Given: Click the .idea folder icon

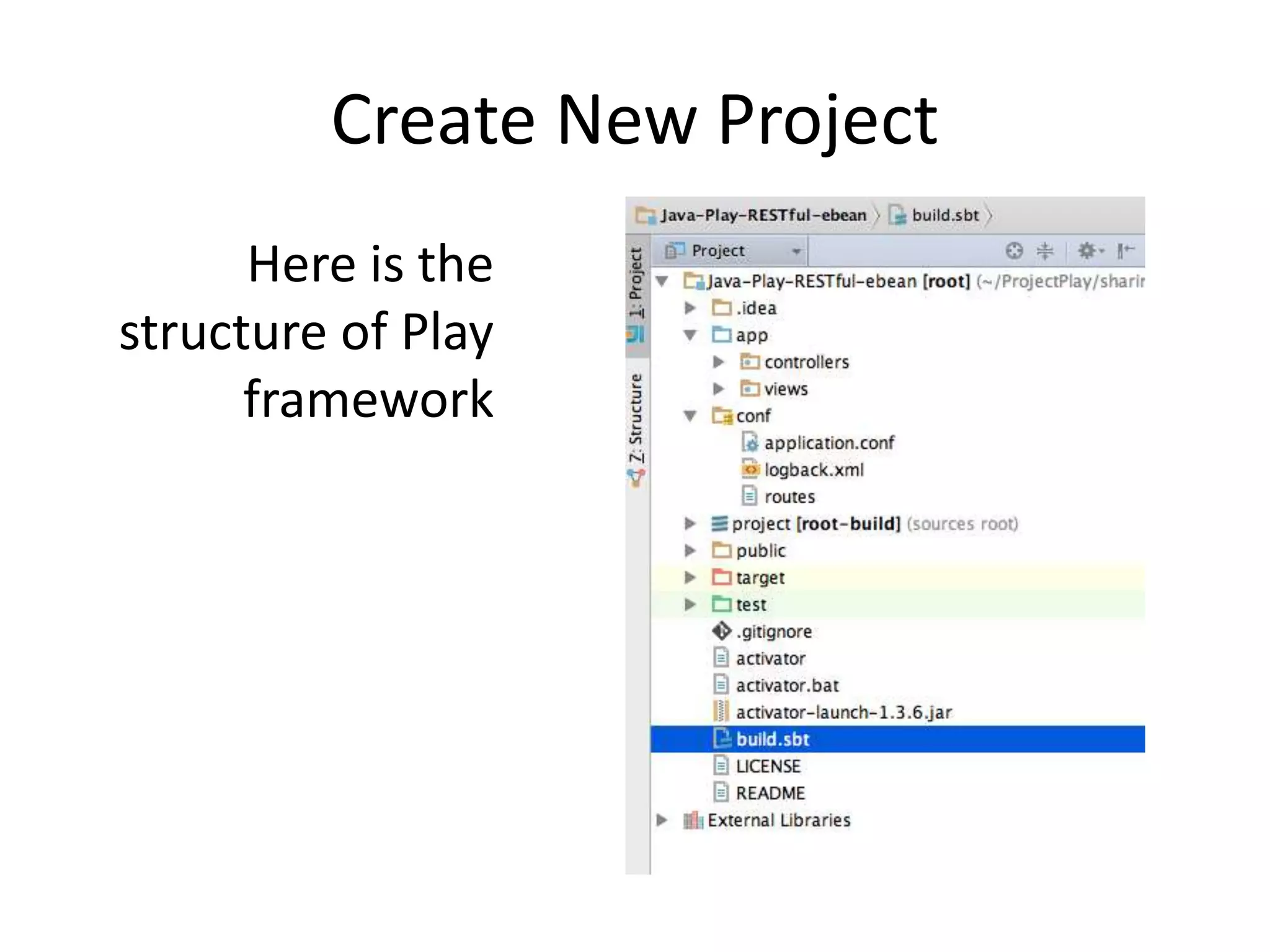Looking at the screenshot, I should pos(722,307).
